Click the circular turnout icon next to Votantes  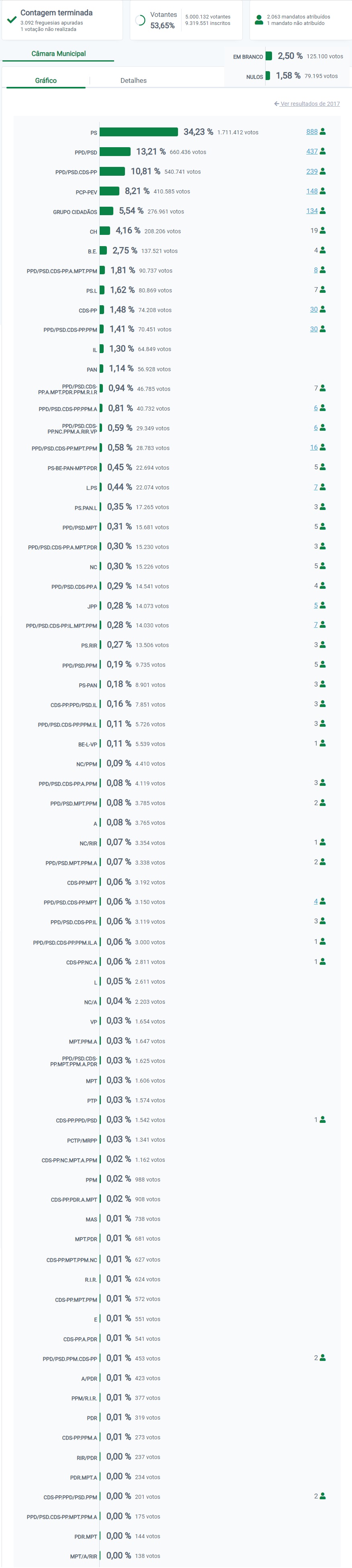point(140,20)
